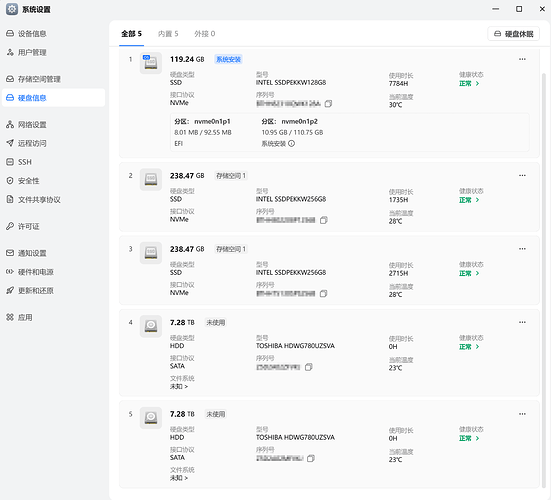Click 119.24 GB capacity heading
This screenshot has height=500, width=551.
[187, 59]
